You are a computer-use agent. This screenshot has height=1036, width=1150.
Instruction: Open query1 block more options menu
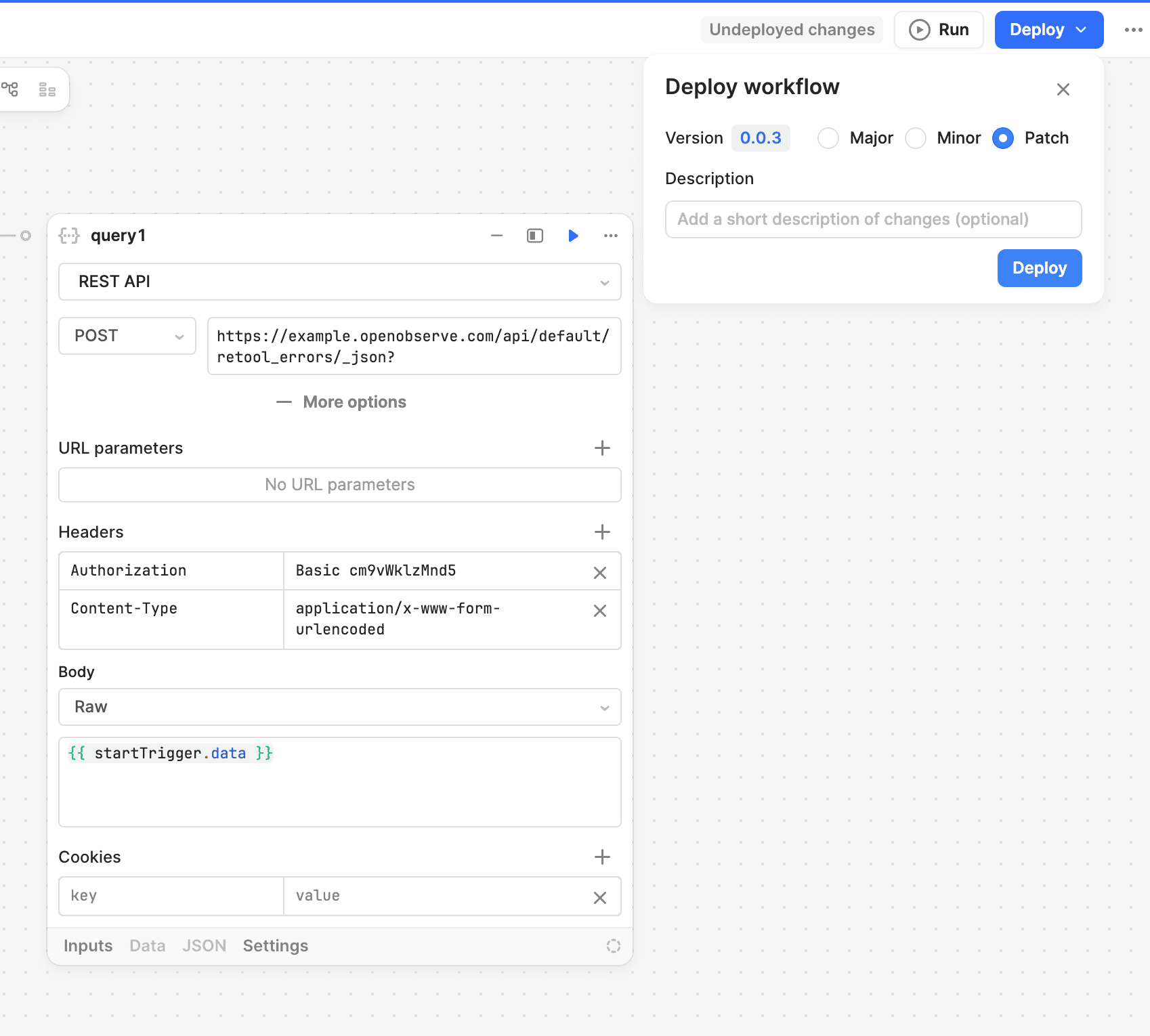tap(610, 236)
